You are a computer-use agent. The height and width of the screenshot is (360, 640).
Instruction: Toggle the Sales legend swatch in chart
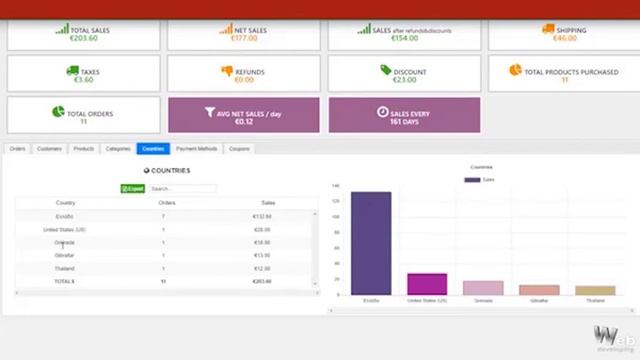(472, 180)
